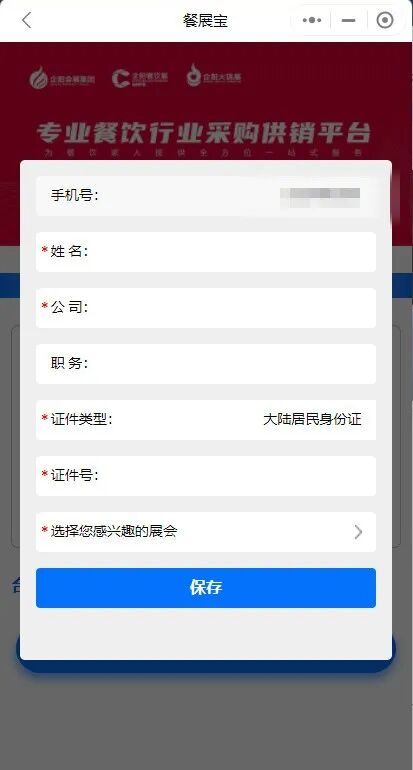The height and width of the screenshot is (770, 413).
Task: Tap the 手机号 label
Action: click(75, 195)
